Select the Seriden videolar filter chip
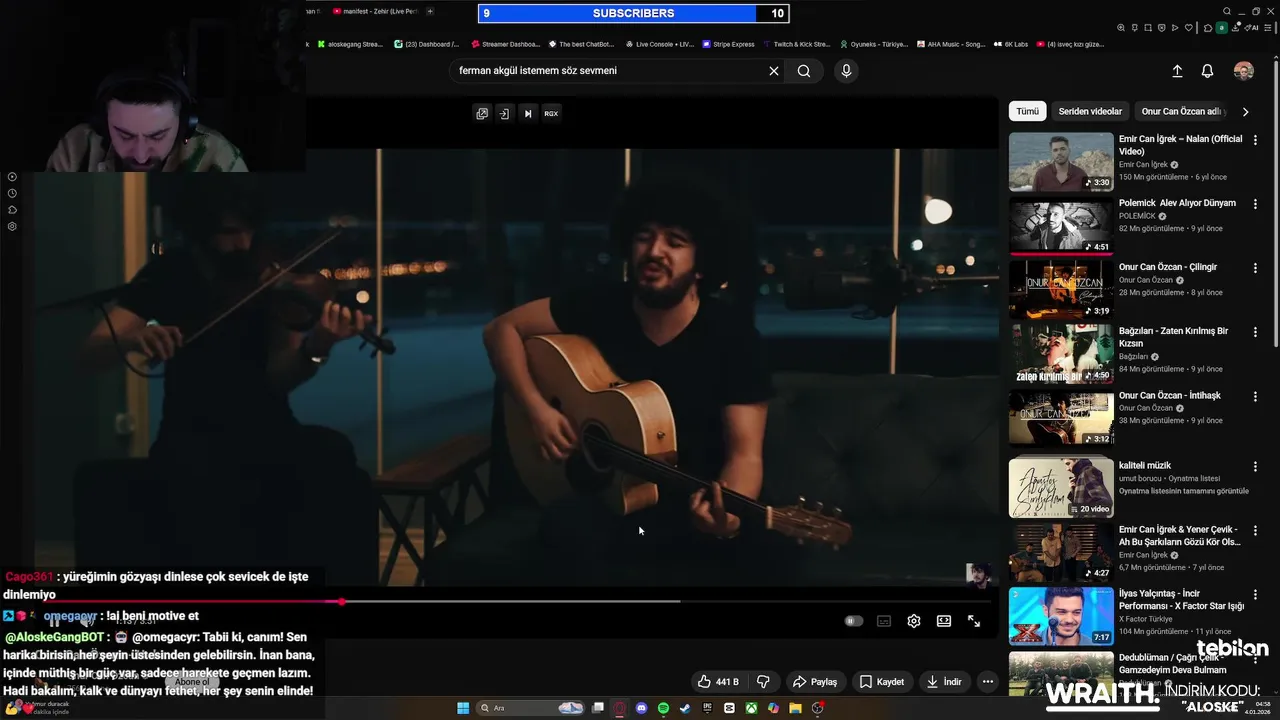 pyautogui.click(x=1090, y=111)
